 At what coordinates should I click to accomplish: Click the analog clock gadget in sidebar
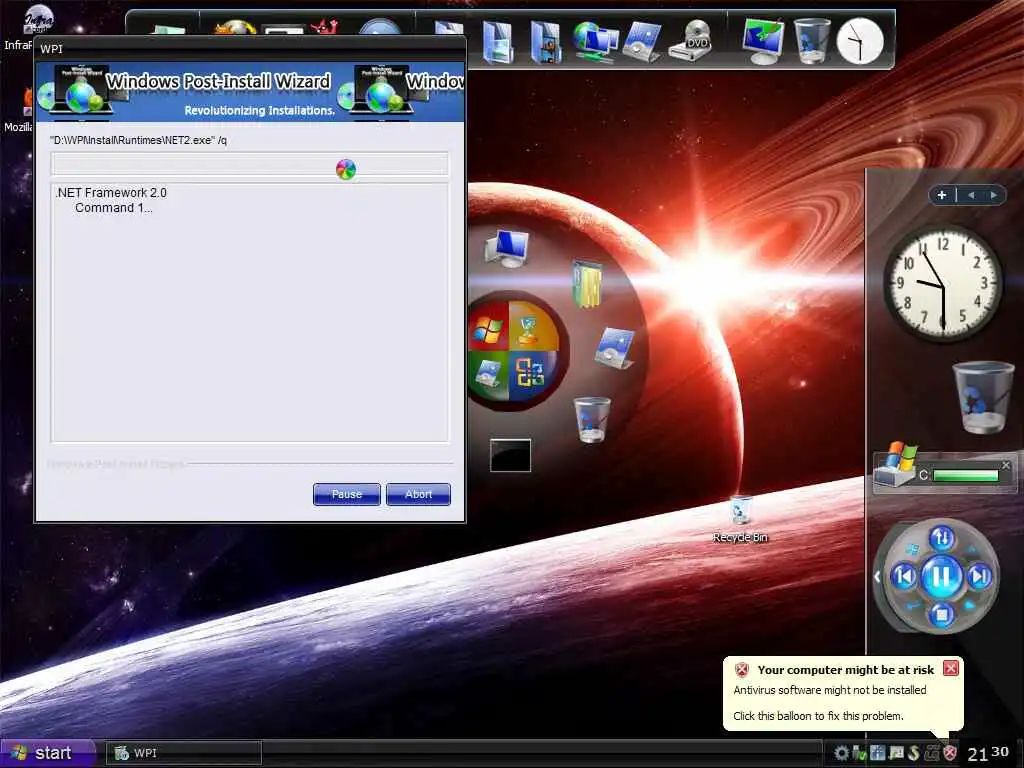pyautogui.click(x=942, y=284)
